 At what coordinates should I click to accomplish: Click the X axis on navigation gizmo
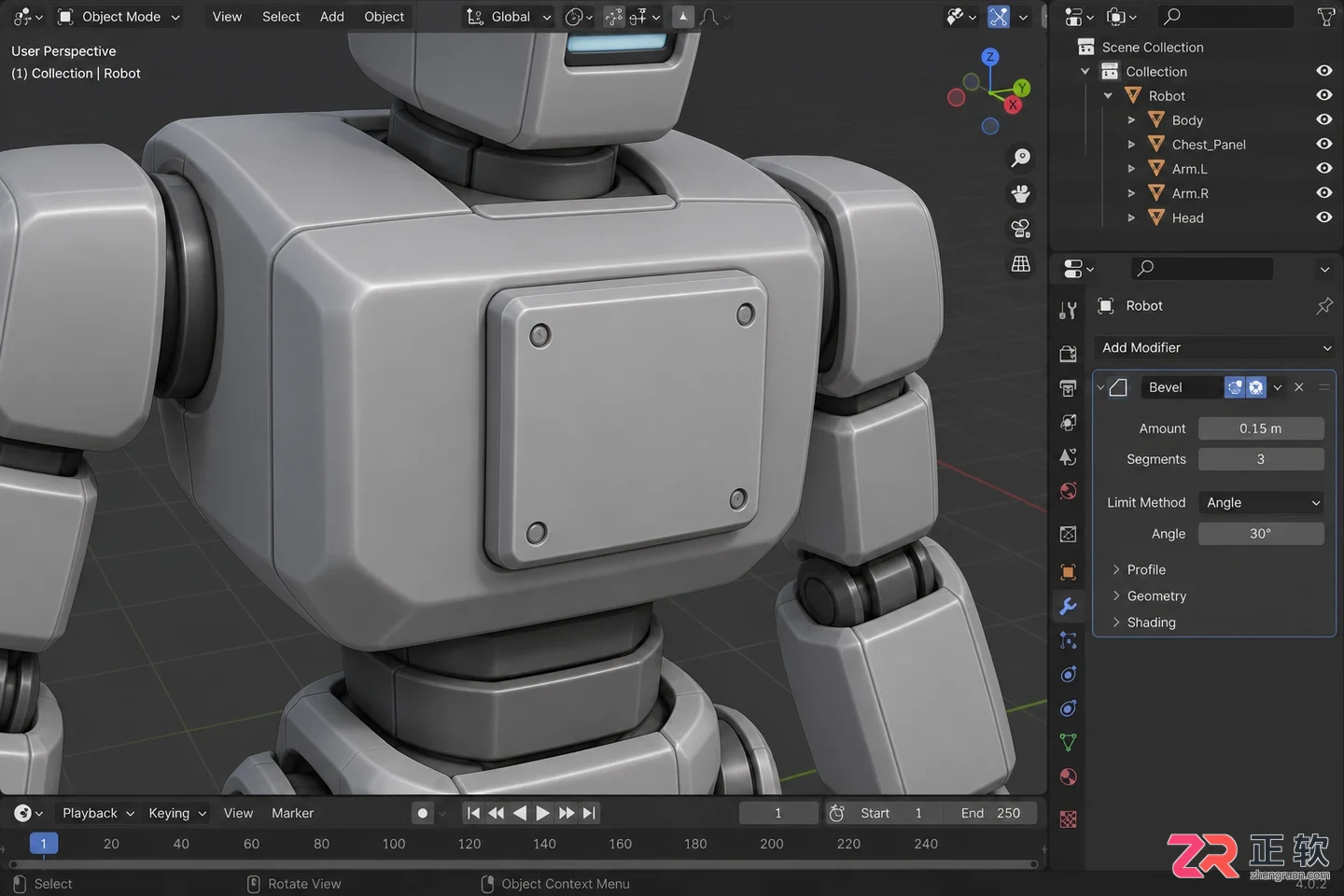coord(1013,105)
